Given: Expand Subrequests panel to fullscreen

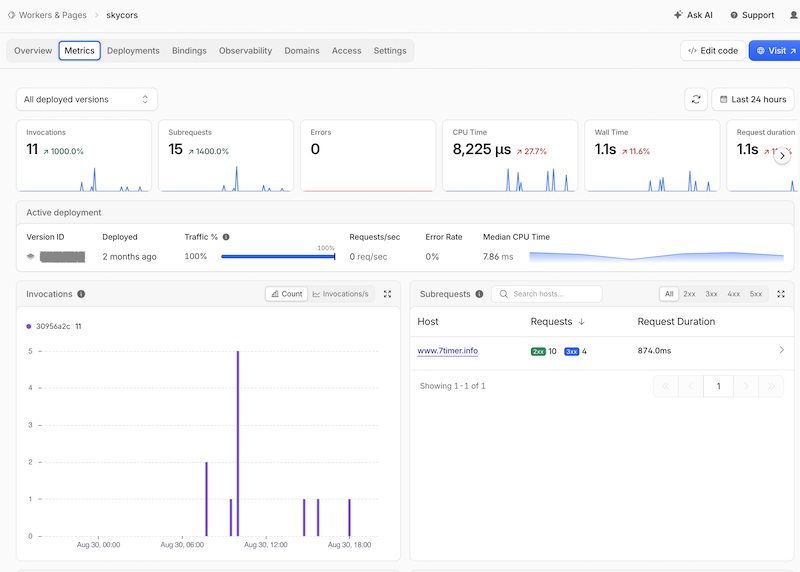Looking at the screenshot, I should [x=781, y=294].
